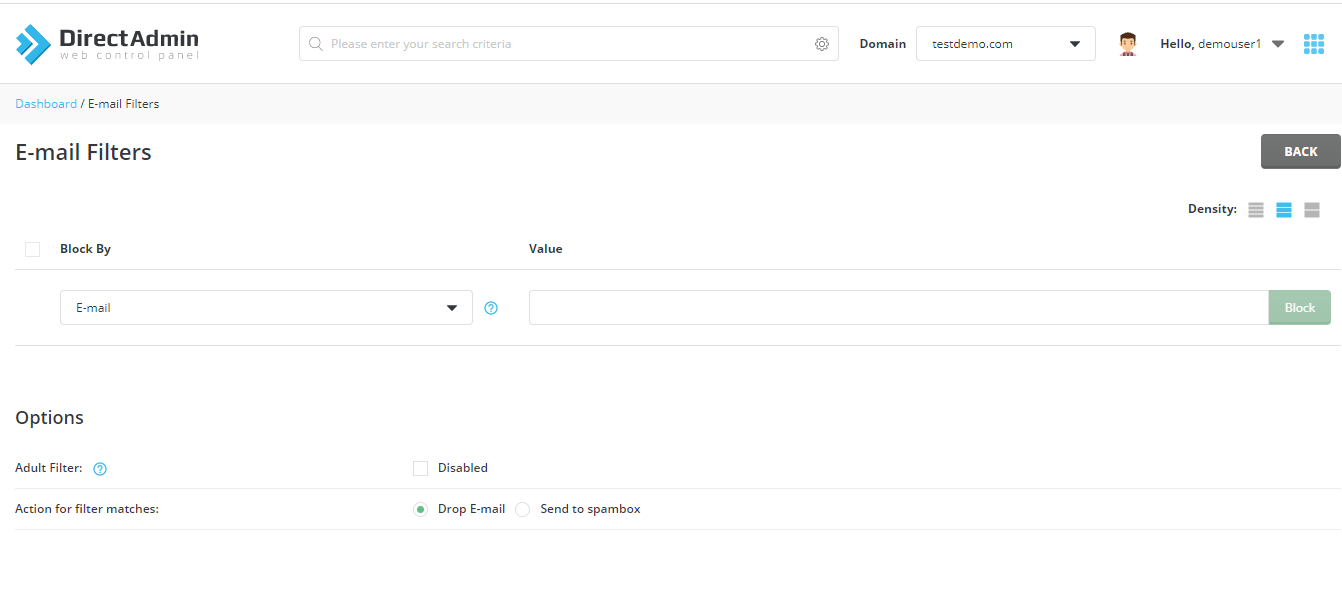This screenshot has height=596, width=1342.
Task: Select large density icon
Action: tap(1312, 210)
